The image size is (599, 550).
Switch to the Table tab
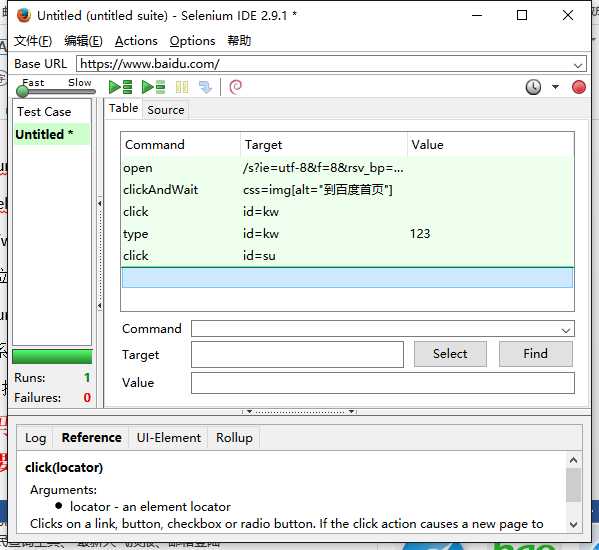pyautogui.click(x=123, y=108)
